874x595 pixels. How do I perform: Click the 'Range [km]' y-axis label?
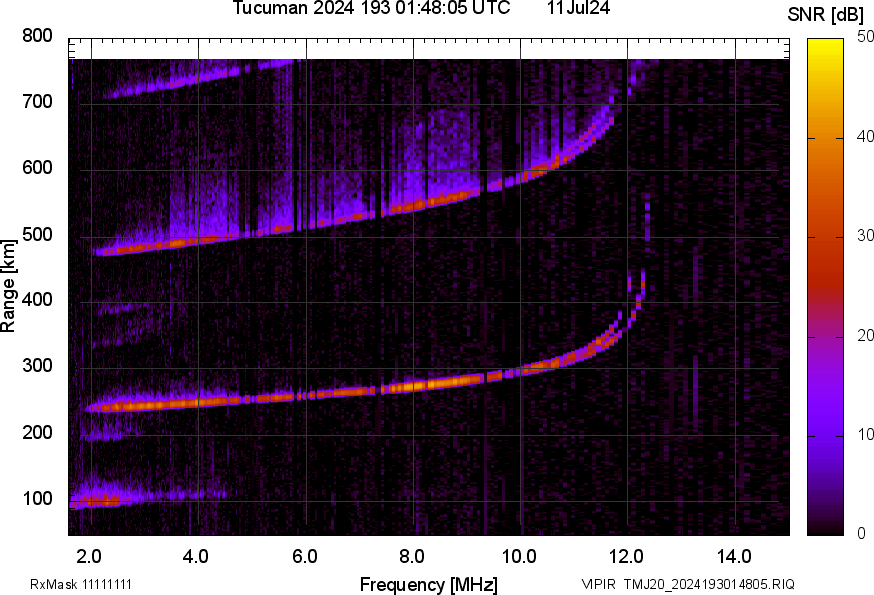(9, 286)
